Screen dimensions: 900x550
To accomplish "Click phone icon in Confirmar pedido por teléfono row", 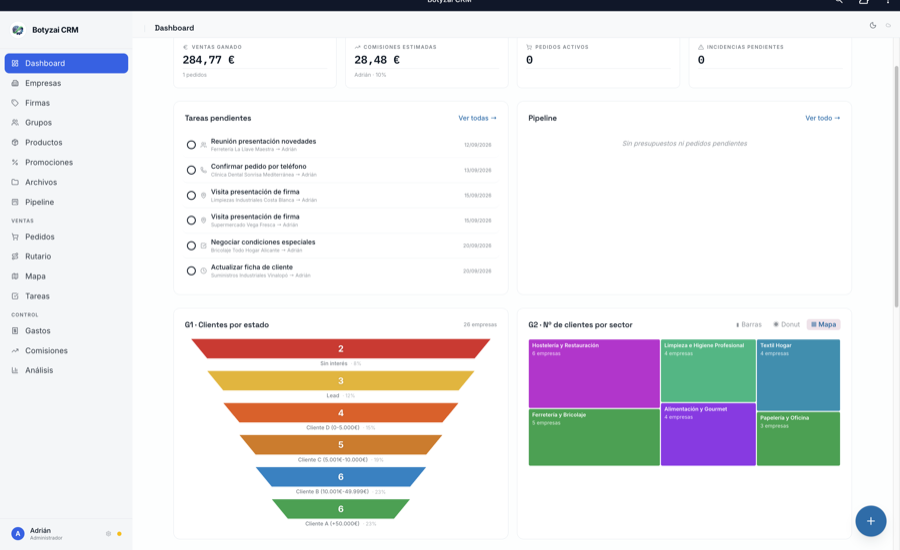I will click(x=204, y=171).
